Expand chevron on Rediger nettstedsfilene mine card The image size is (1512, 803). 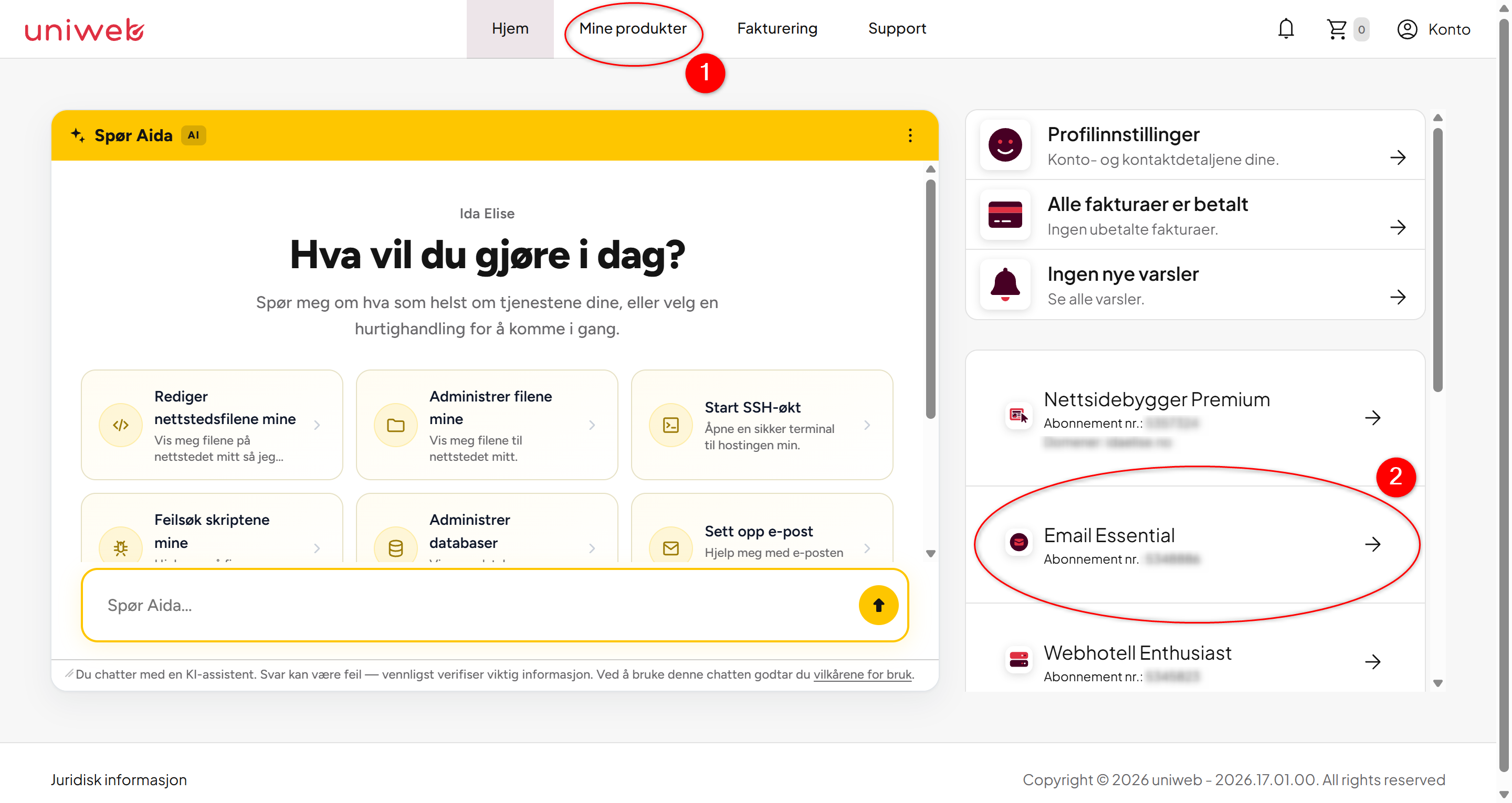(317, 425)
